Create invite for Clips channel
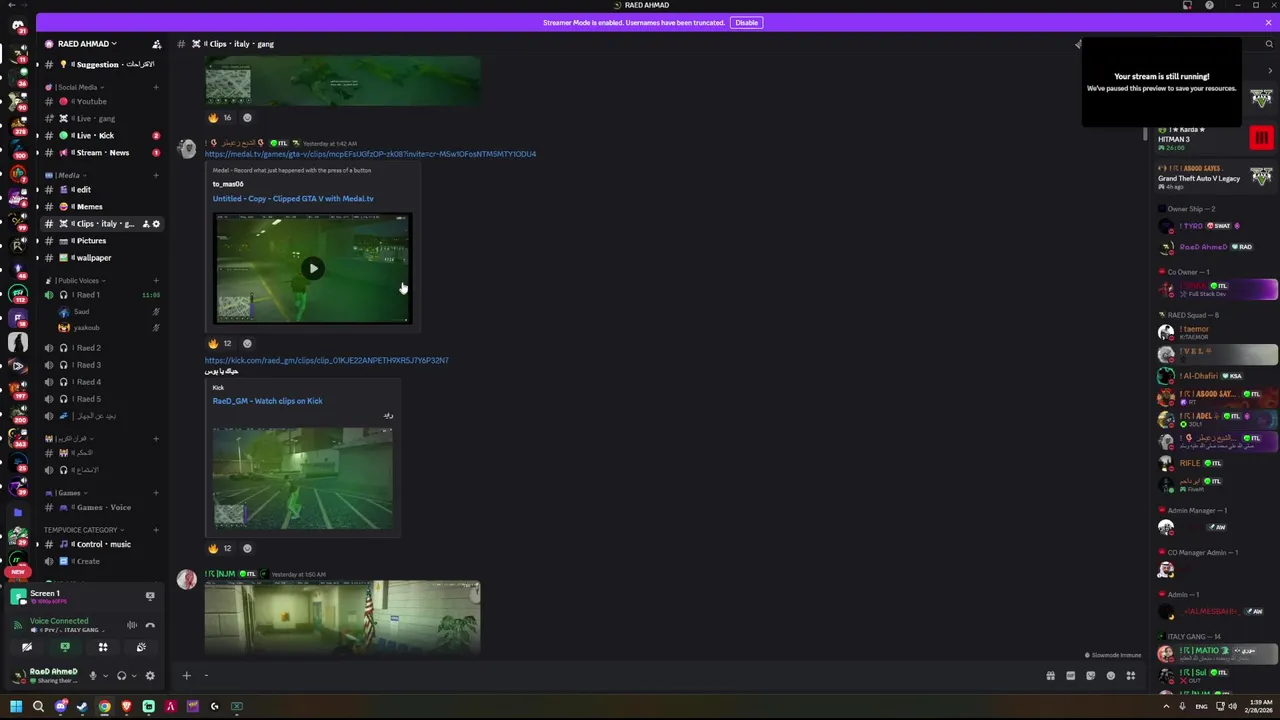 pyautogui.click(x=145, y=224)
